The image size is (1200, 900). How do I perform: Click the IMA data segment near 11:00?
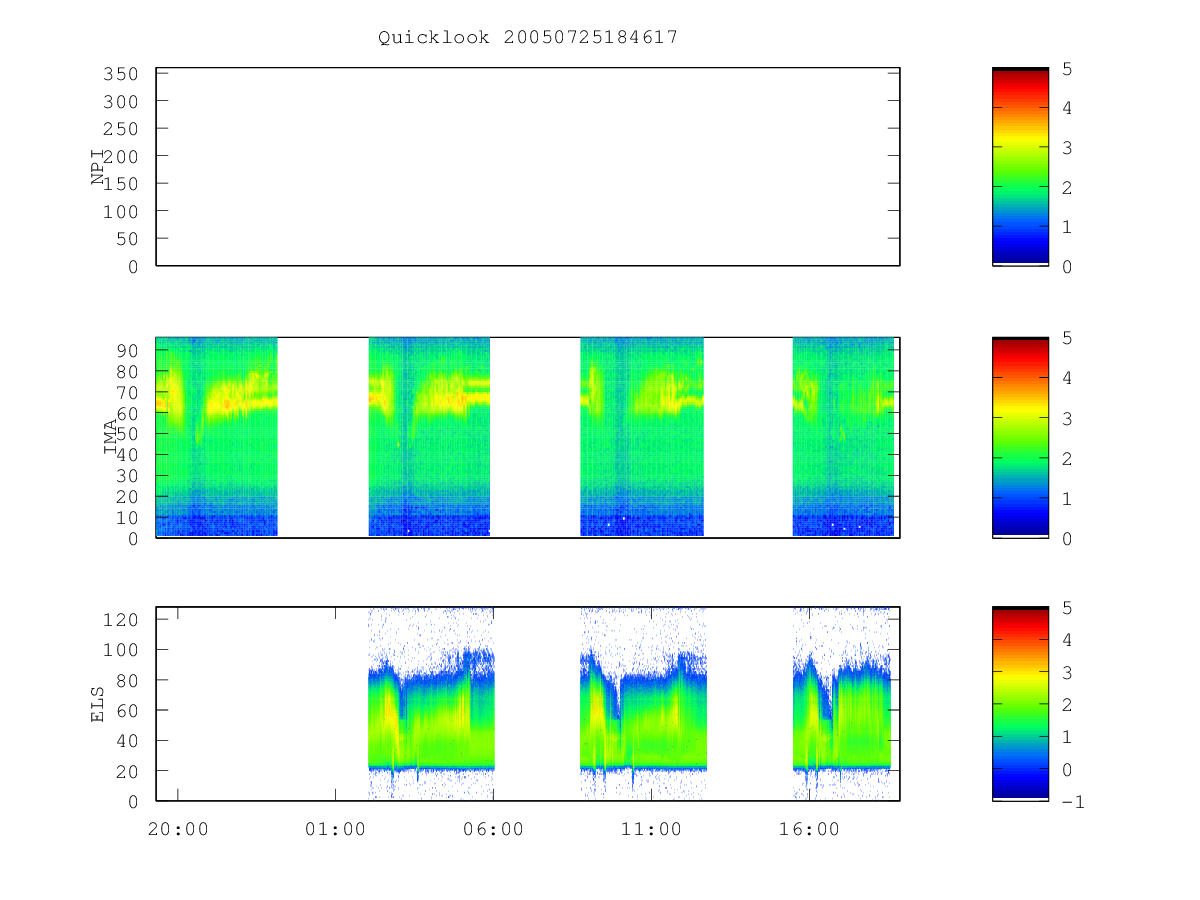[x=642, y=437]
